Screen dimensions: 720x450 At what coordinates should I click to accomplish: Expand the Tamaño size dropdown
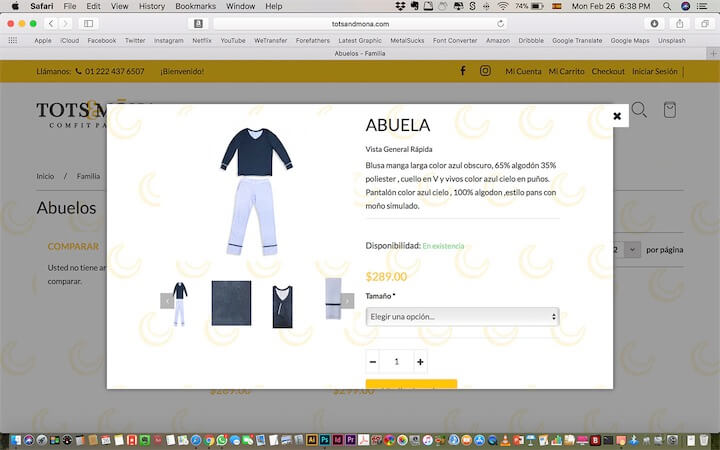point(462,316)
